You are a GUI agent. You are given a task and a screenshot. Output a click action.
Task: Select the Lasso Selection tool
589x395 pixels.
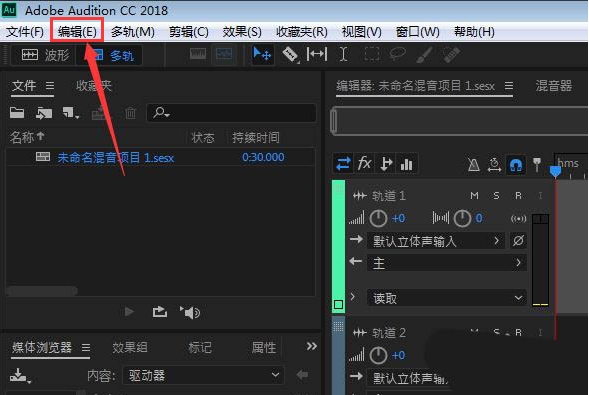pos(397,55)
